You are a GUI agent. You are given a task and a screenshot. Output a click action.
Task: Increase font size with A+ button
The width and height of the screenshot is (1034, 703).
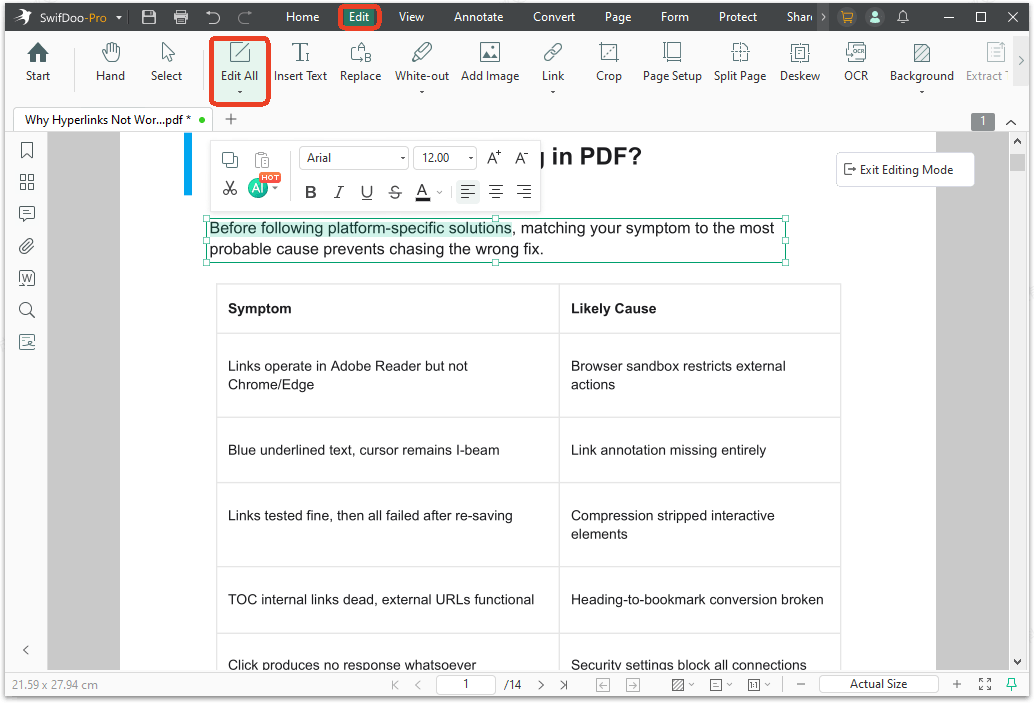click(x=494, y=158)
